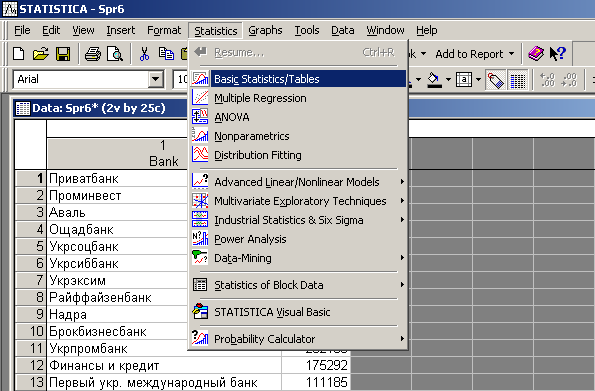This screenshot has width=595, height=391.
Task: Click the Nonparametrics histogram icon
Action: (200, 136)
